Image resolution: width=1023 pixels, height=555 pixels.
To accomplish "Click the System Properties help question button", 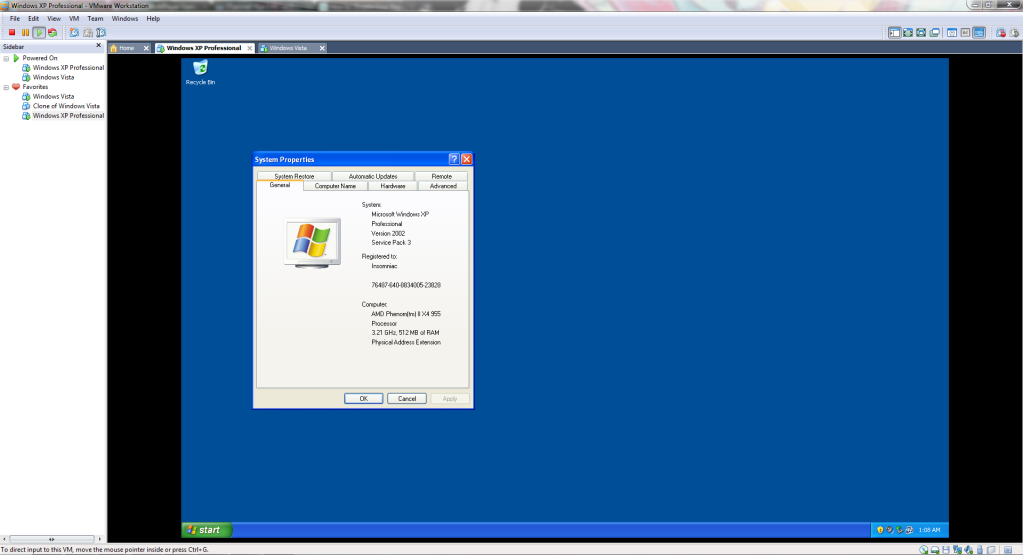I will 454,159.
